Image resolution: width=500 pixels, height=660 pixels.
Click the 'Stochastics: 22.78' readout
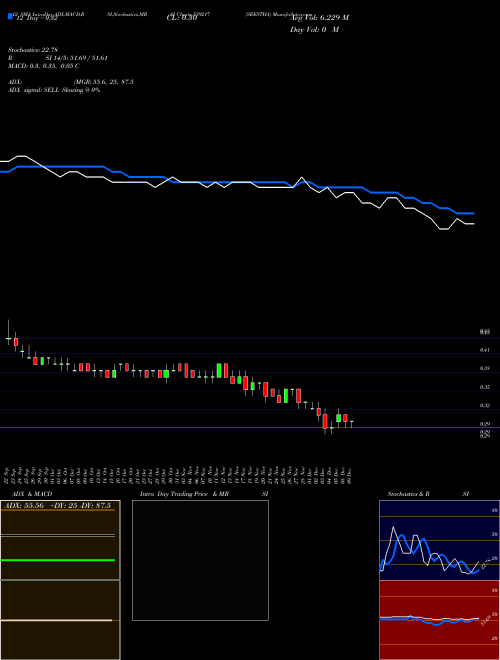click(x=33, y=50)
